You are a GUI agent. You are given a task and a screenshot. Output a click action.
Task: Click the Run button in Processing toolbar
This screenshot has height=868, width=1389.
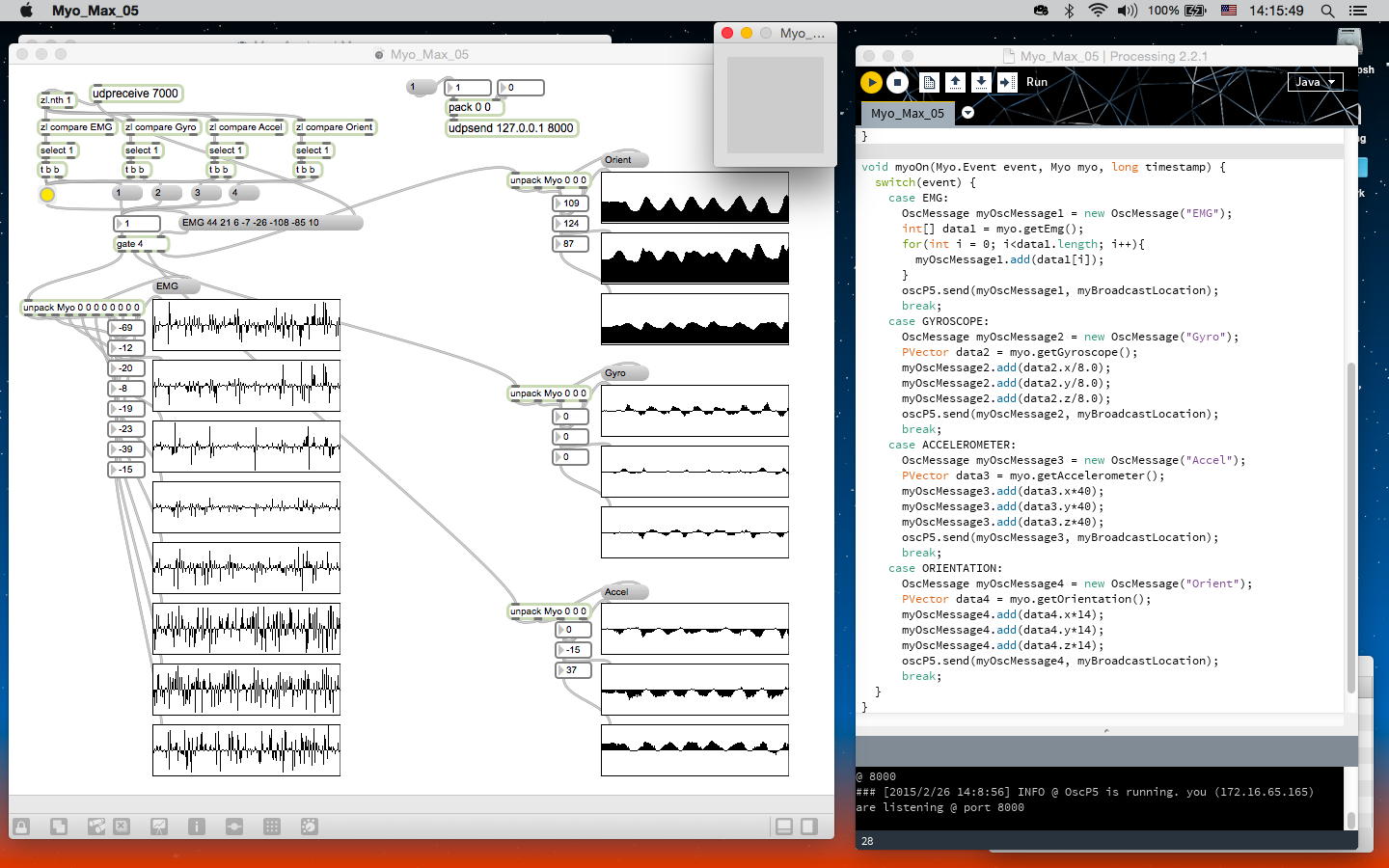(871, 83)
